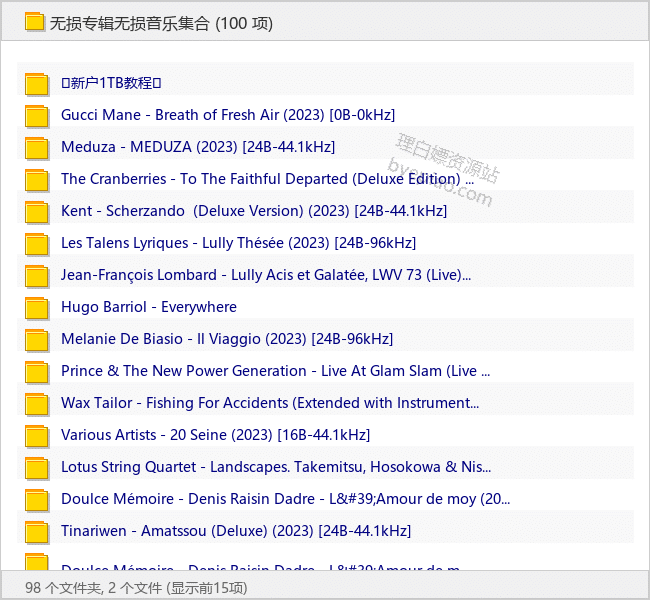Open Lotus String Quartet - Landscapes entry
This screenshot has width=650, height=600.
point(276,467)
